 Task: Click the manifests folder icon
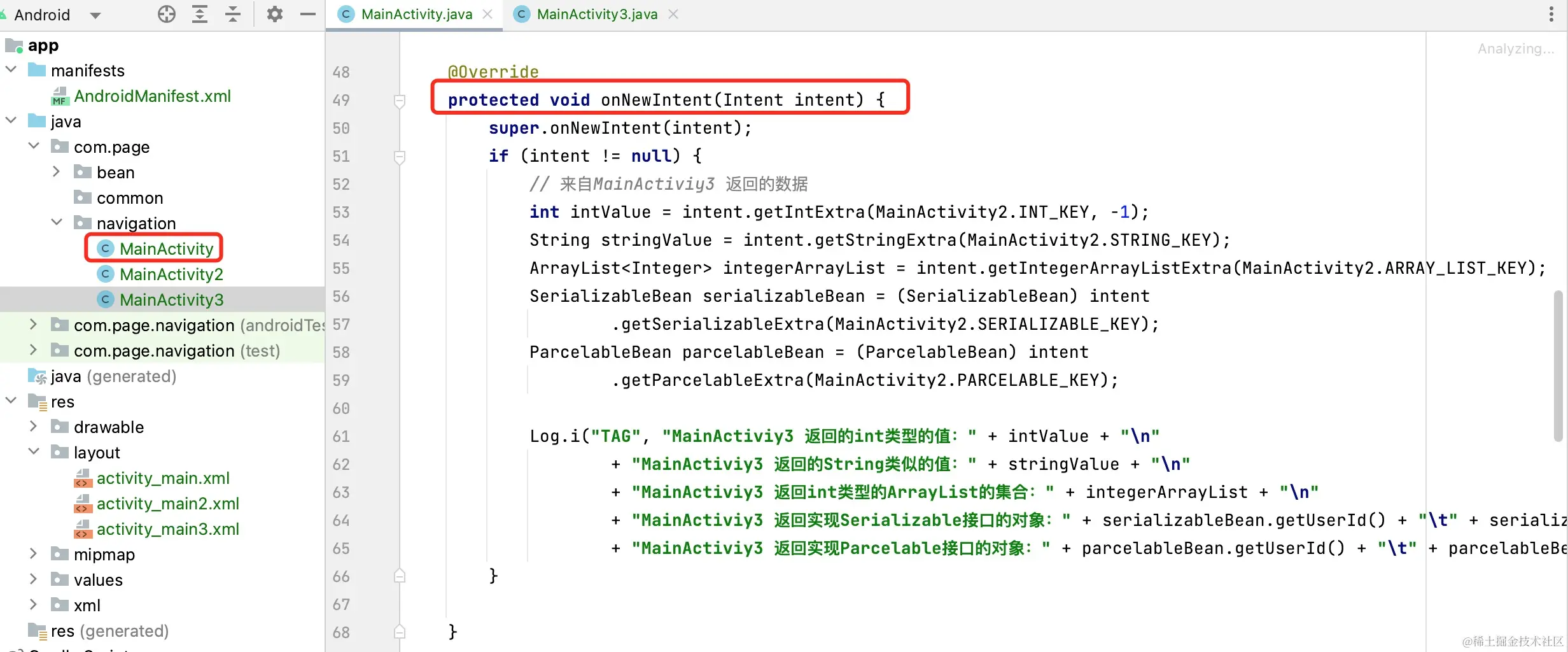[37, 69]
